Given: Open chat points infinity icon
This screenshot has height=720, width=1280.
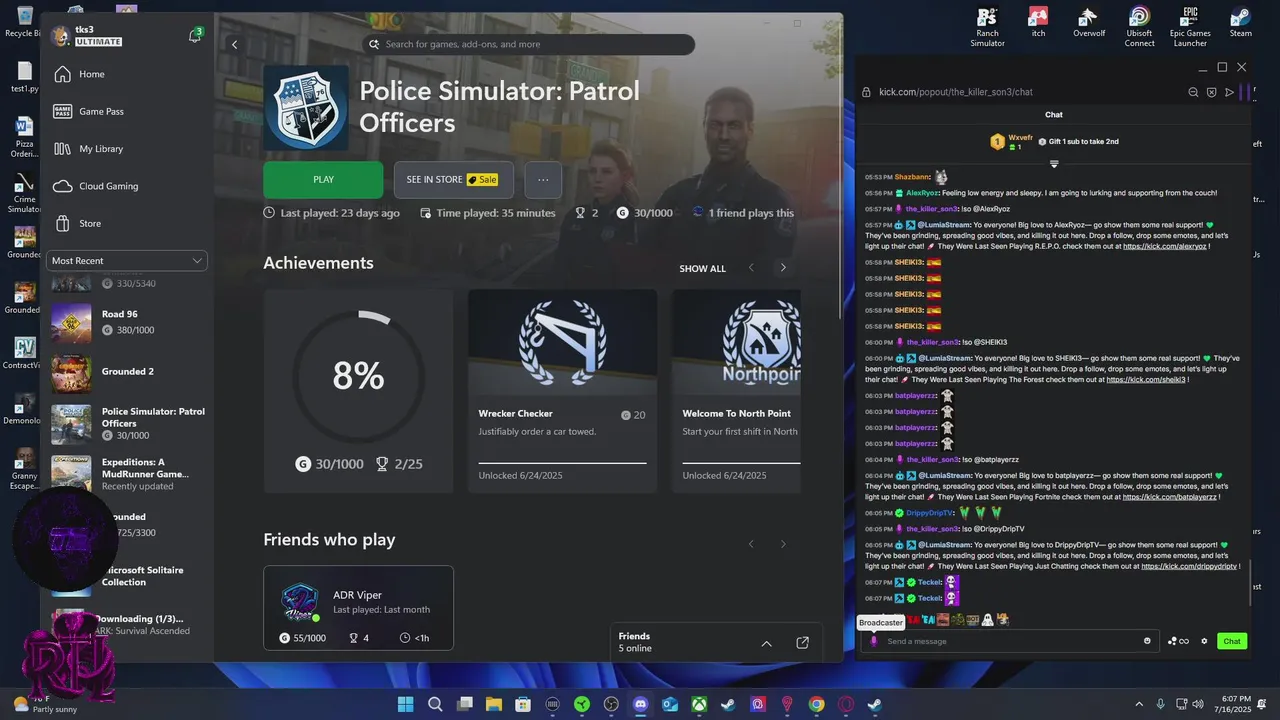Looking at the screenshot, I should point(1179,641).
